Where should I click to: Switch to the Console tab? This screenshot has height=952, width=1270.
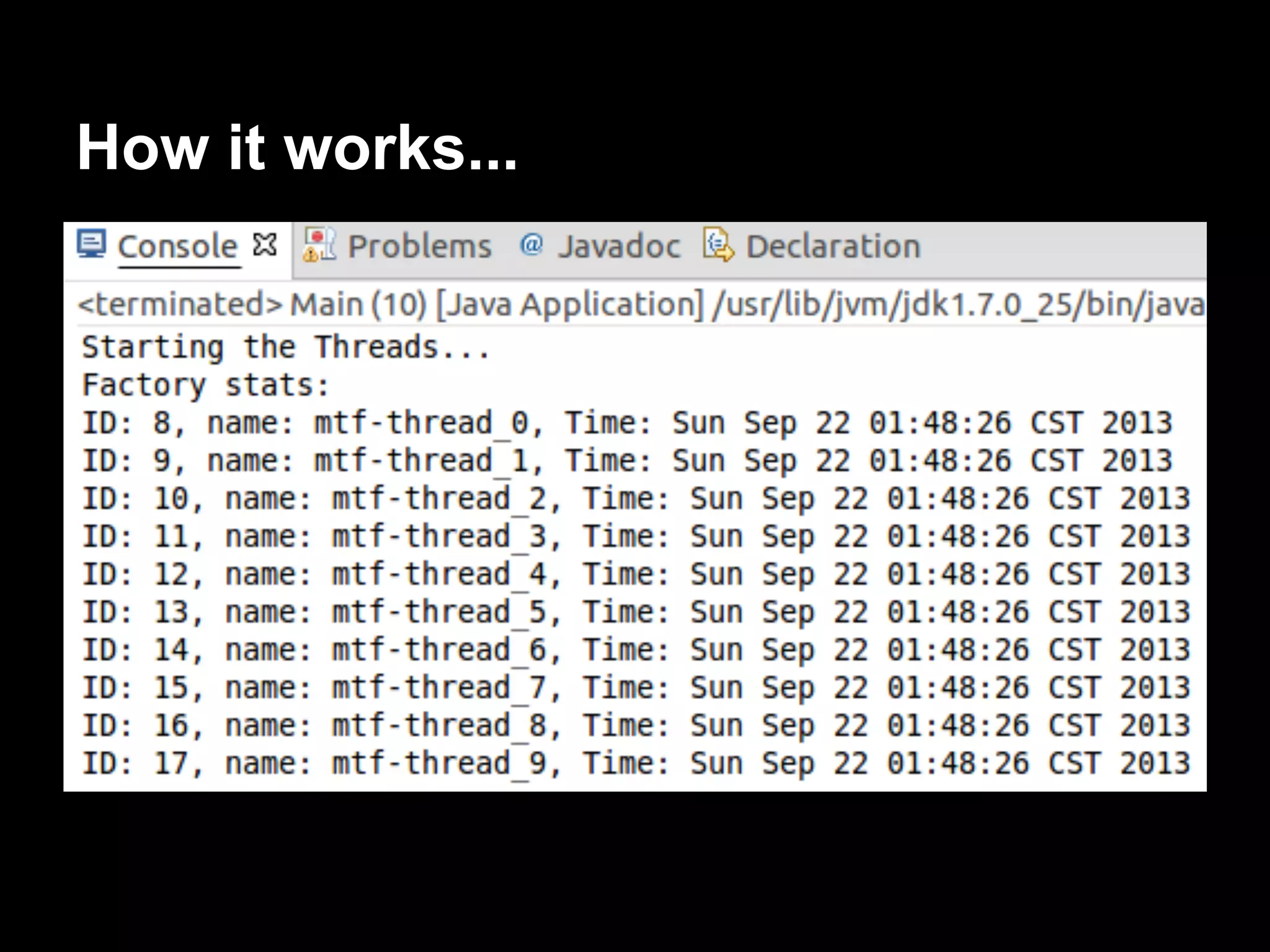tap(177, 247)
